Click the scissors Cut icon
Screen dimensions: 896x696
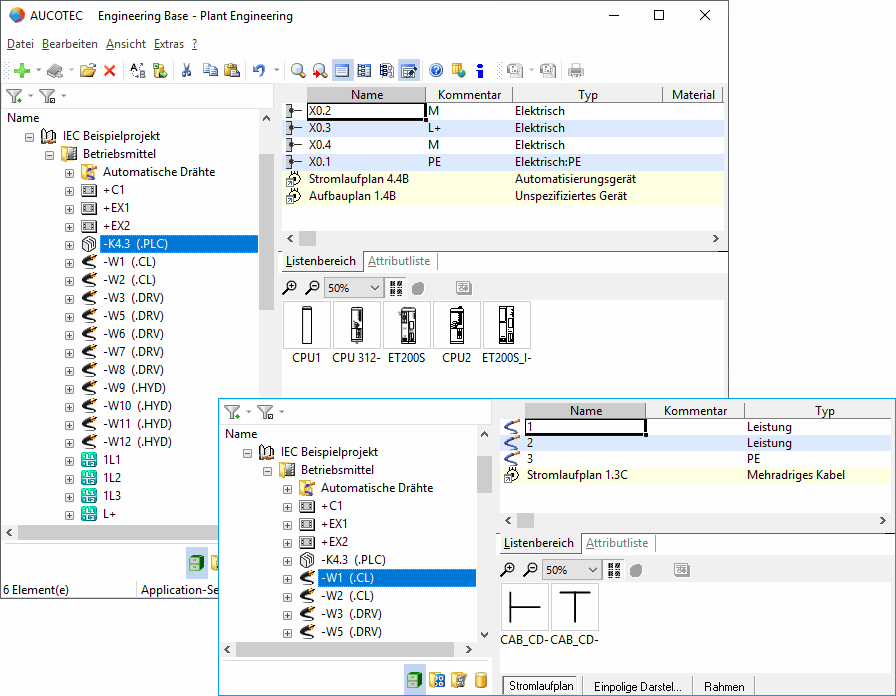click(185, 70)
